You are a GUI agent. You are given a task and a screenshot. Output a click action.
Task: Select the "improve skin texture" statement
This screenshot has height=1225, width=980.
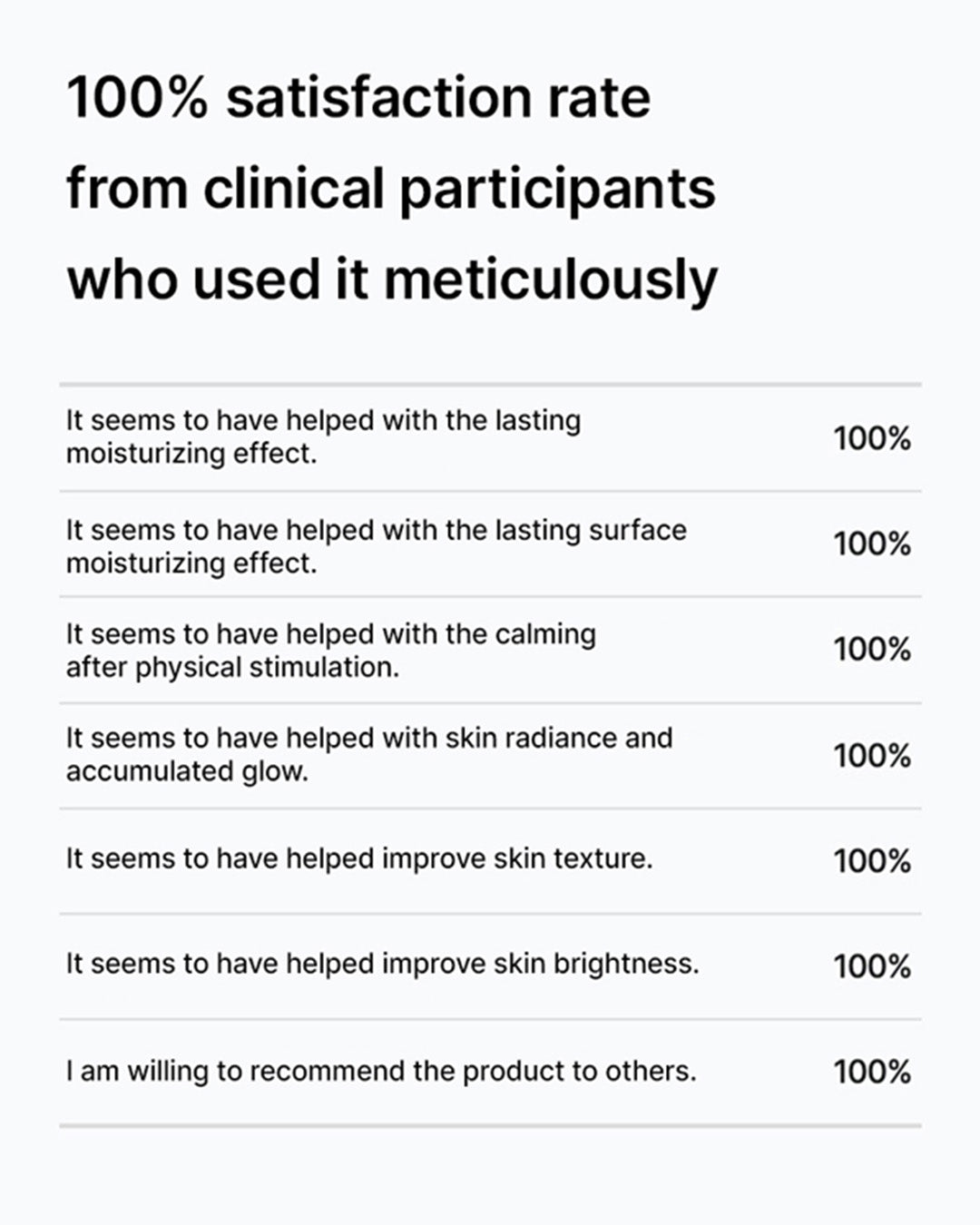[x=358, y=858]
